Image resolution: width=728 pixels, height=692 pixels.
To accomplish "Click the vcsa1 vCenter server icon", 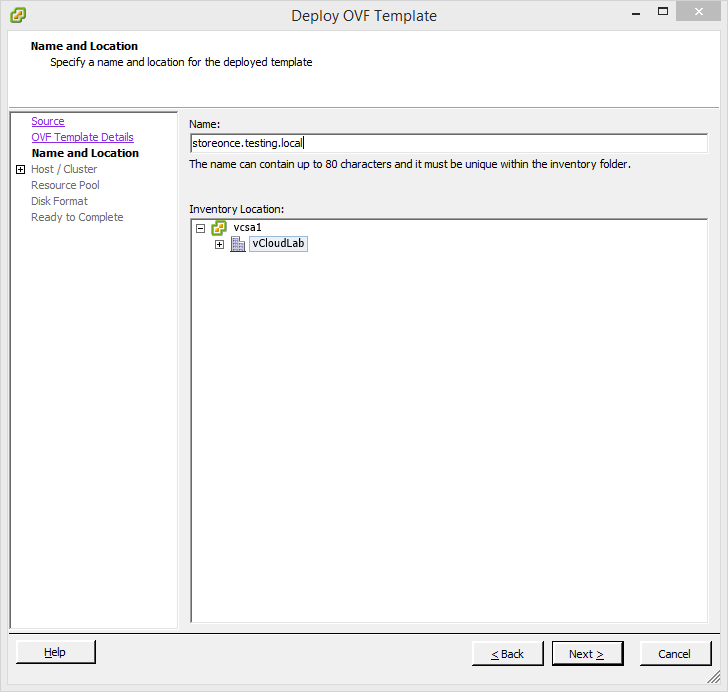I will pyautogui.click(x=220, y=228).
